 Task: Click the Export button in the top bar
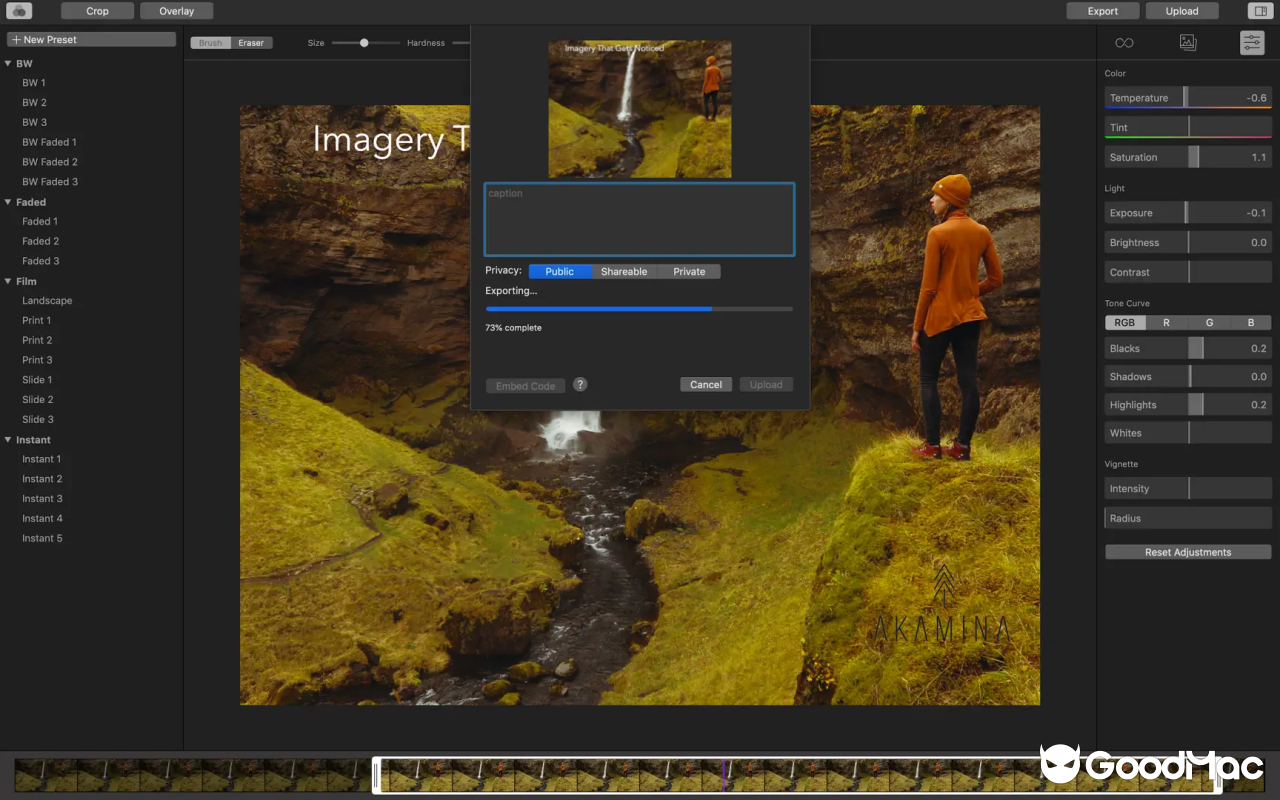point(1102,10)
